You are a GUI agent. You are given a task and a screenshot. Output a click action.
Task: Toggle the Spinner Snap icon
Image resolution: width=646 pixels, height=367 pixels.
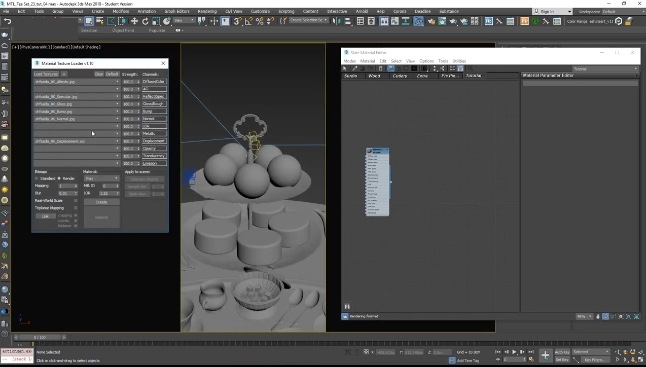[x=271, y=21]
